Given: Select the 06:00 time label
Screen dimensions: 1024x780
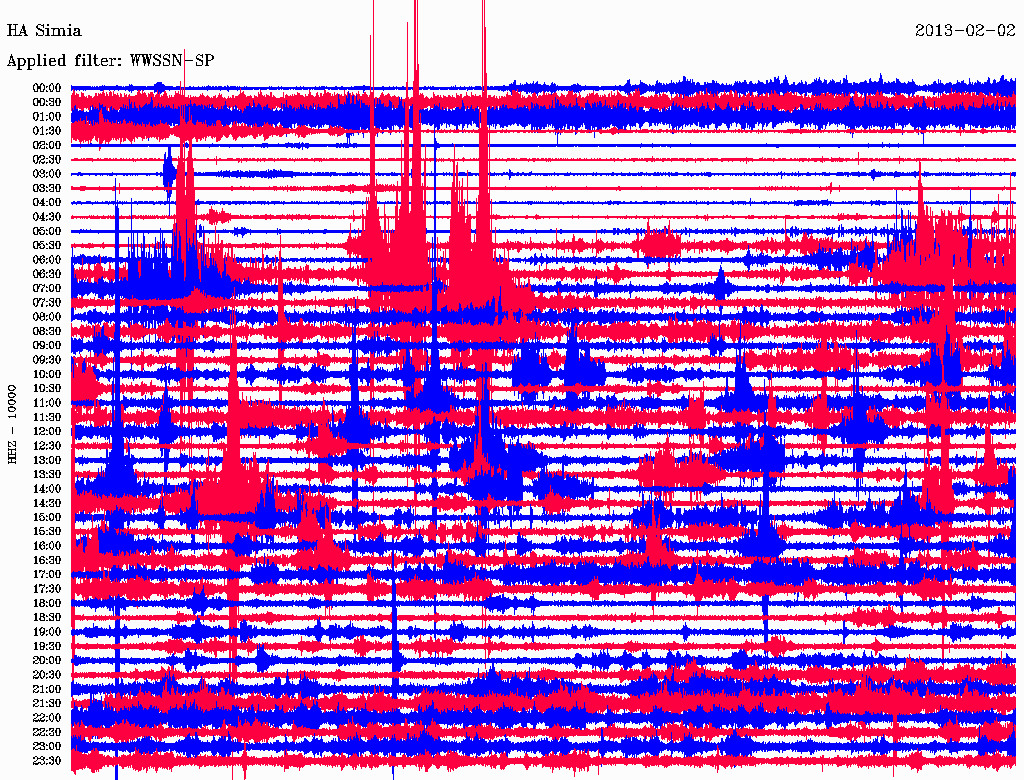Looking at the screenshot, I should tap(46, 259).
